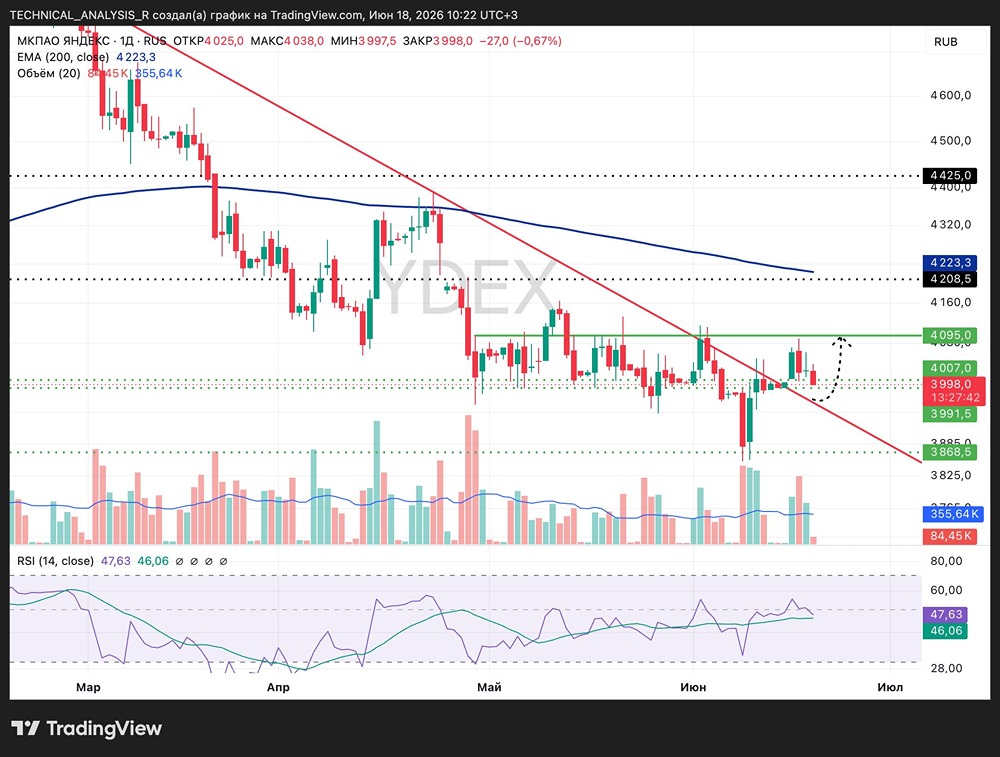Image resolution: width=1000 pixels, height=757 pixels.
Task: Click the 3 825,0 price axis tick
Action: (951, 475)
